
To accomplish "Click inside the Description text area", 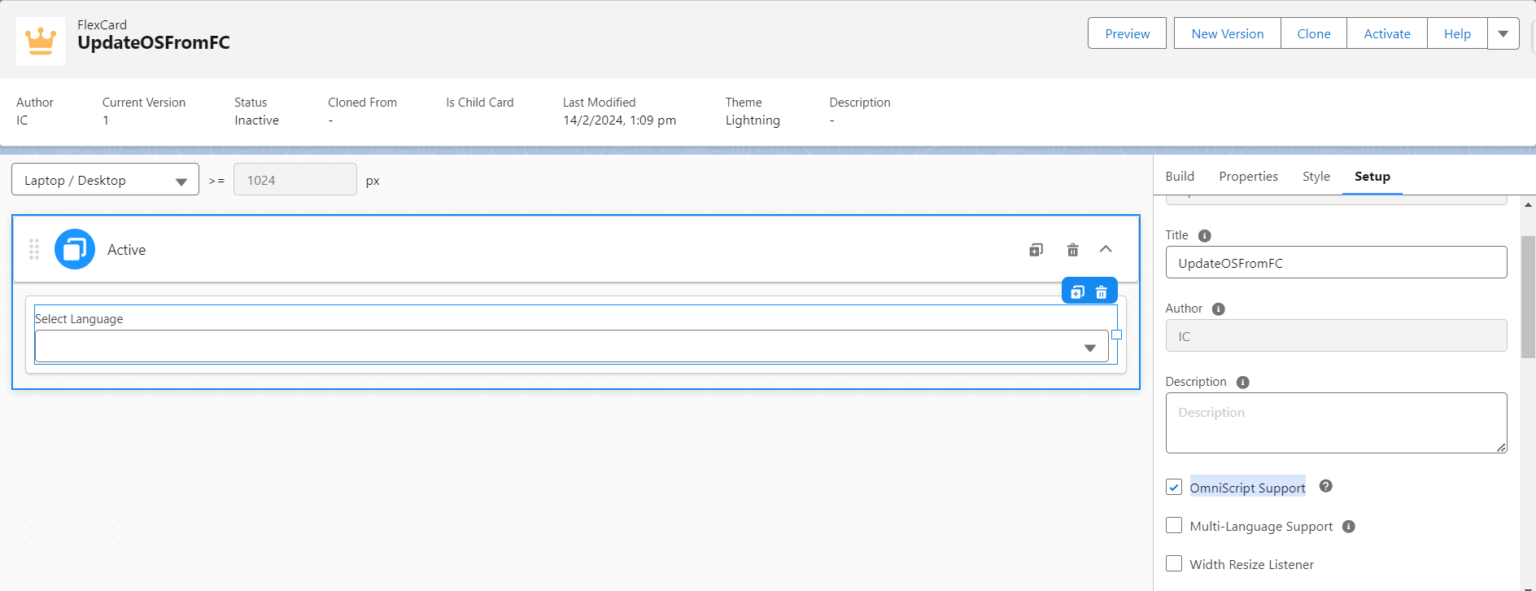I will (x=1336, y=422).
